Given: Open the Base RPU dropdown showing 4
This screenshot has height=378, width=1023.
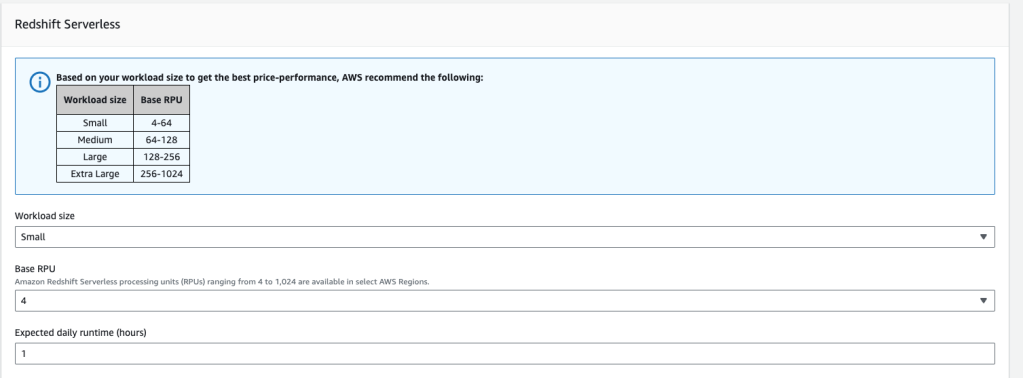Looking at the screenshot, I should (x=504, y=301).
